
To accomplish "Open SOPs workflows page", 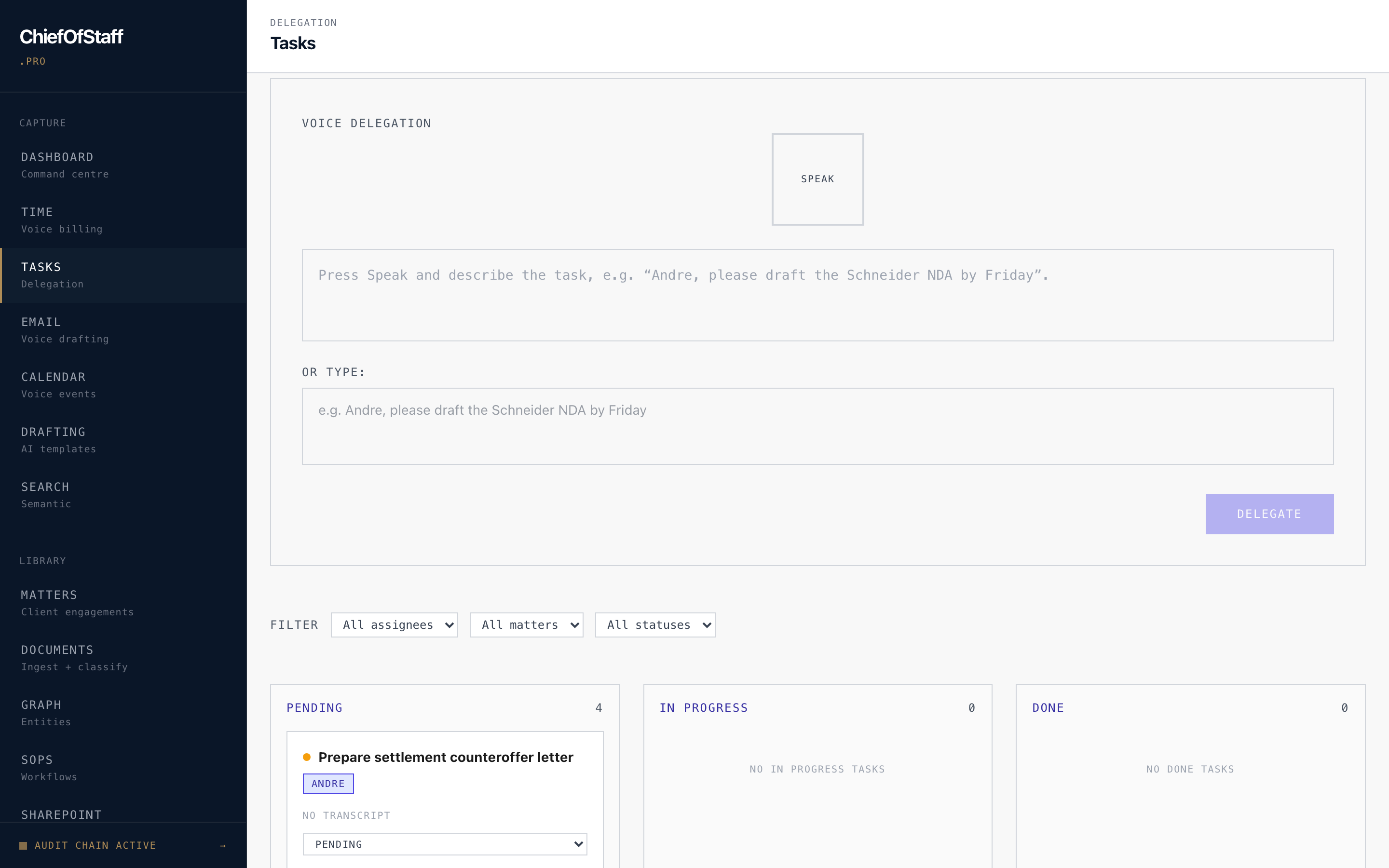I will 123,768.
